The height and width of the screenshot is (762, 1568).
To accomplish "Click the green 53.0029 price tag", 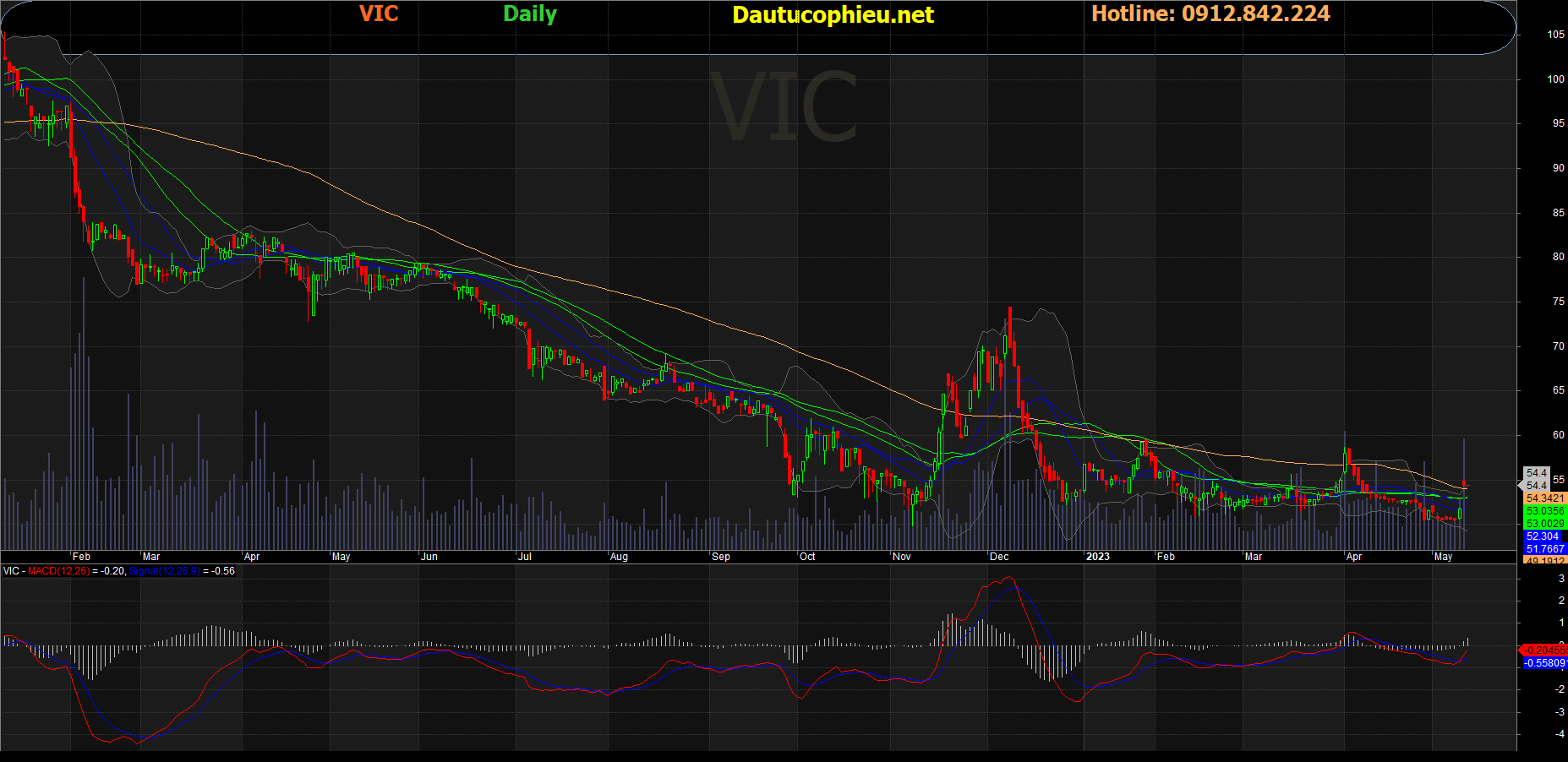I will [x=1544, y=524].
